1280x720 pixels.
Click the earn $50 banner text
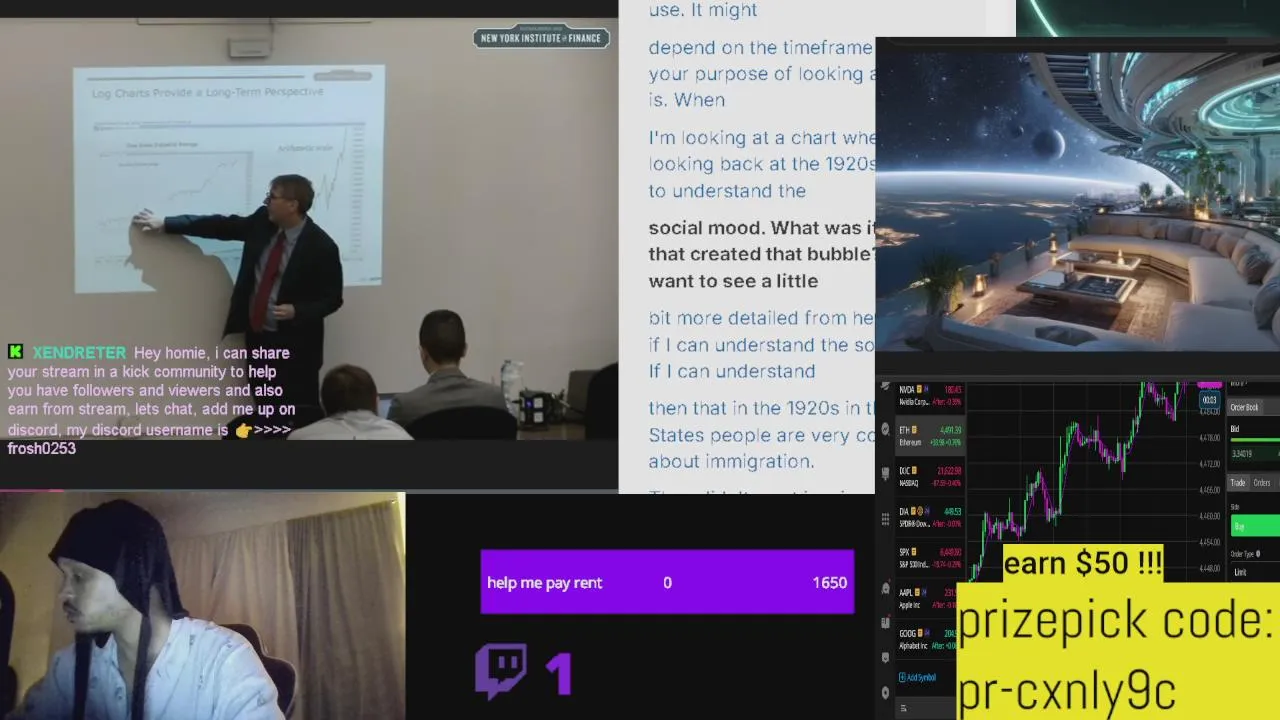coord(1083,563)
